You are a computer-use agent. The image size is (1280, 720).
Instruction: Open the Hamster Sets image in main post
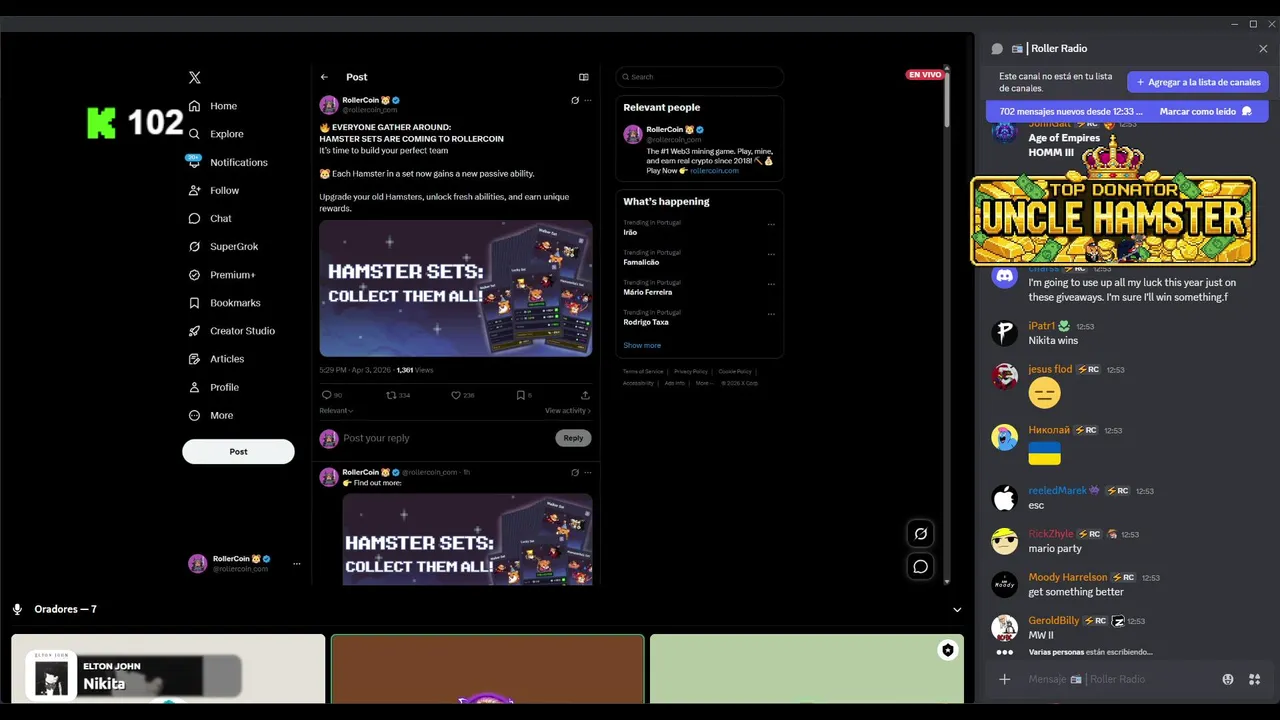456,289
